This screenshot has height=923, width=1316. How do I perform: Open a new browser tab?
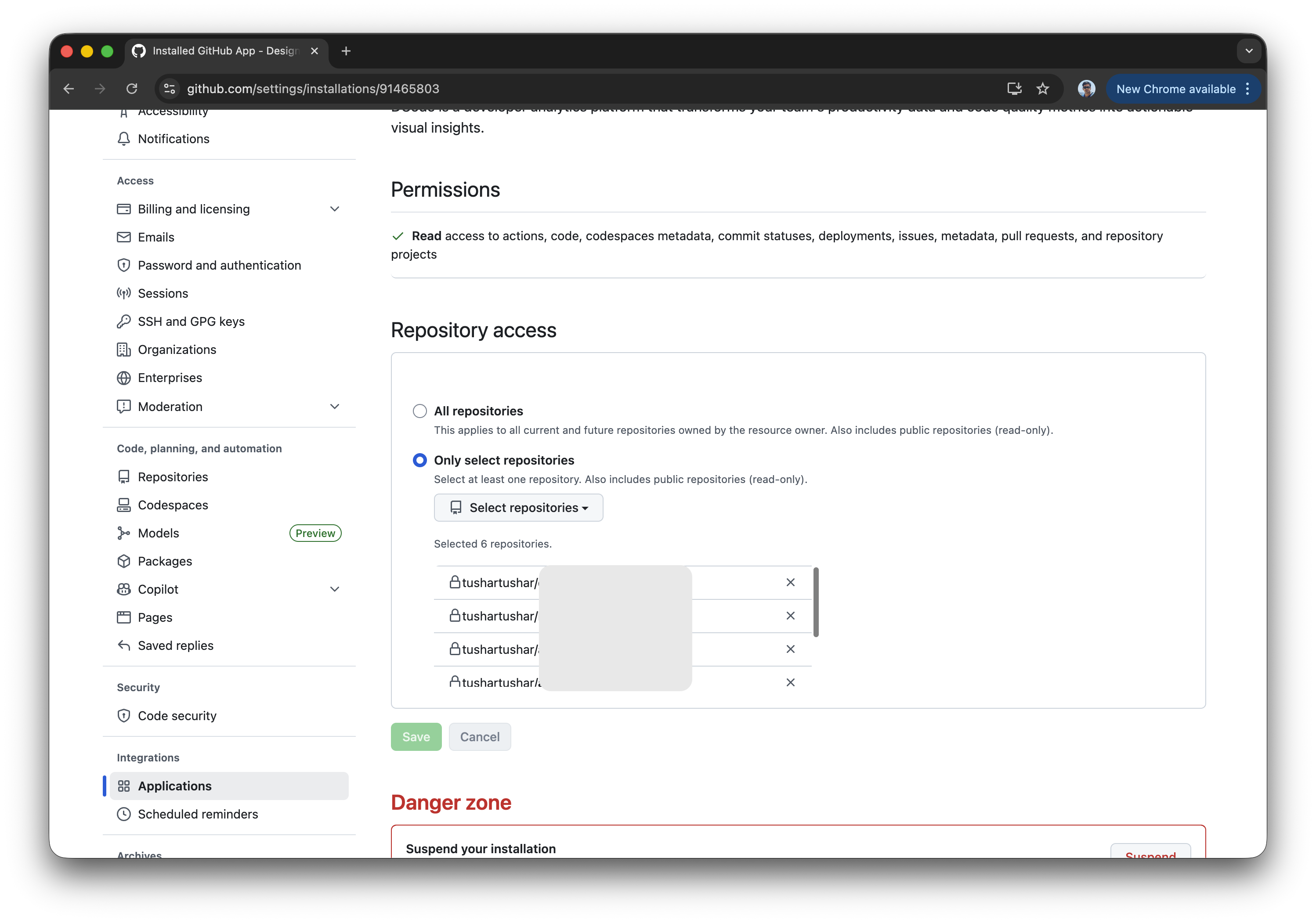point(346,51)
